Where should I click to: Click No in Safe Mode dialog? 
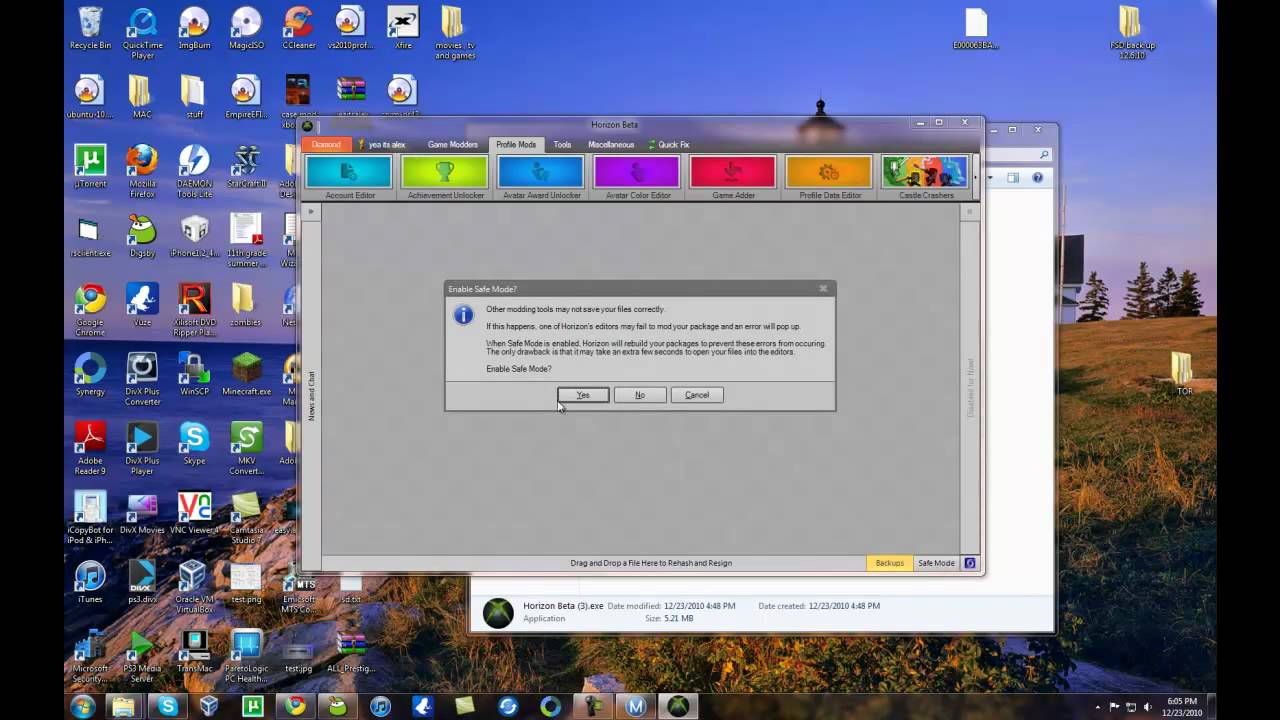(x=640, y=395)
